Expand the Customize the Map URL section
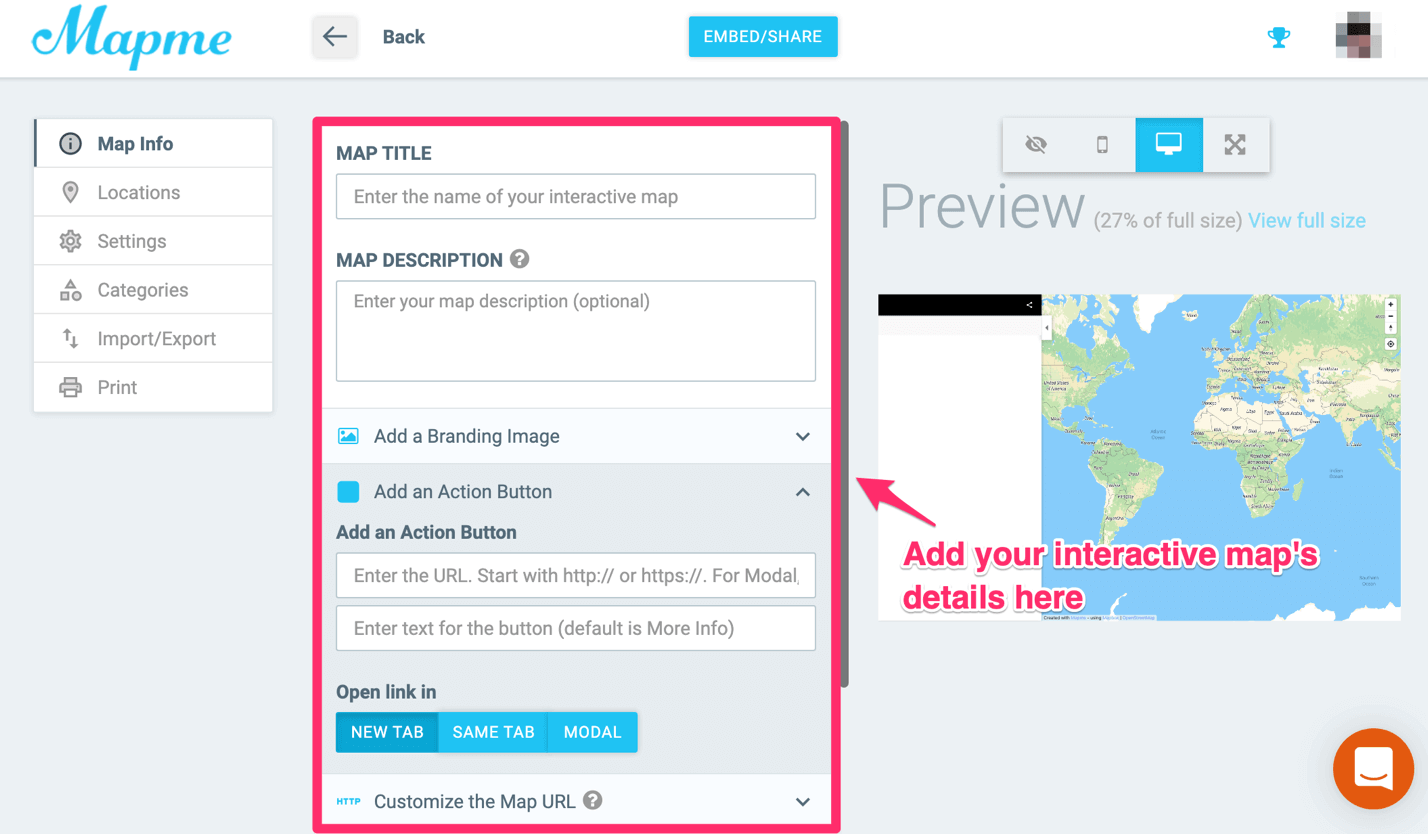This screenshot has width=1428, height=834. coord(576,801)
